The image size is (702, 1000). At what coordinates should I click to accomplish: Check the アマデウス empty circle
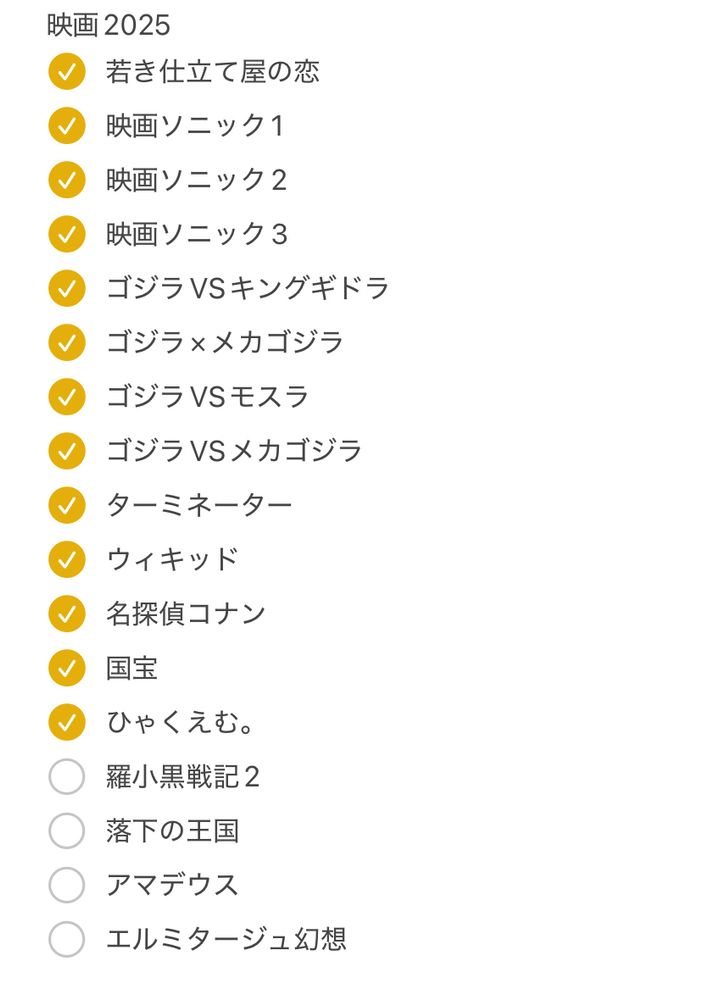coord(66,885)
